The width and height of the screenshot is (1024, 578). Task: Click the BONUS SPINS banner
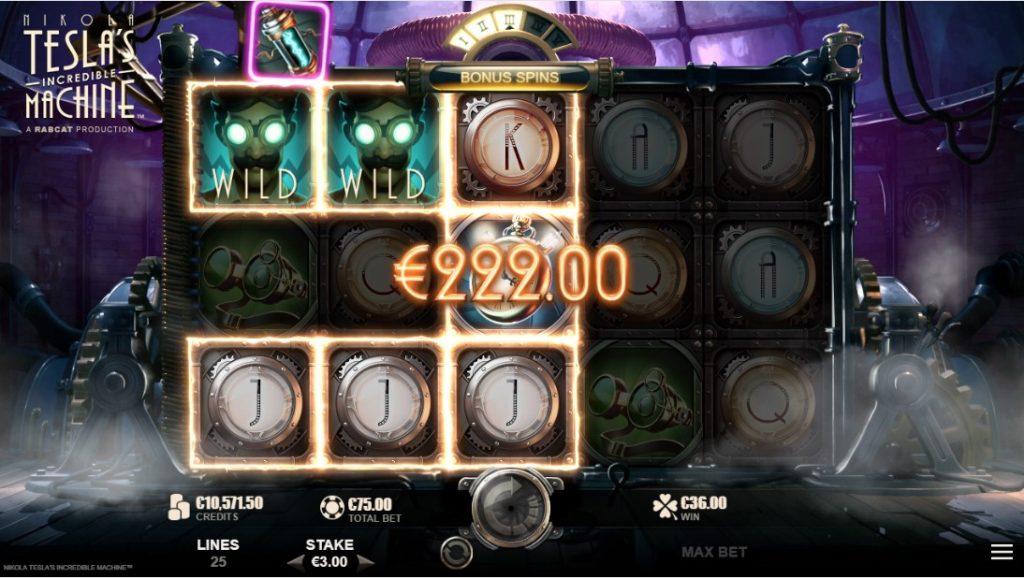pos(510,77)
